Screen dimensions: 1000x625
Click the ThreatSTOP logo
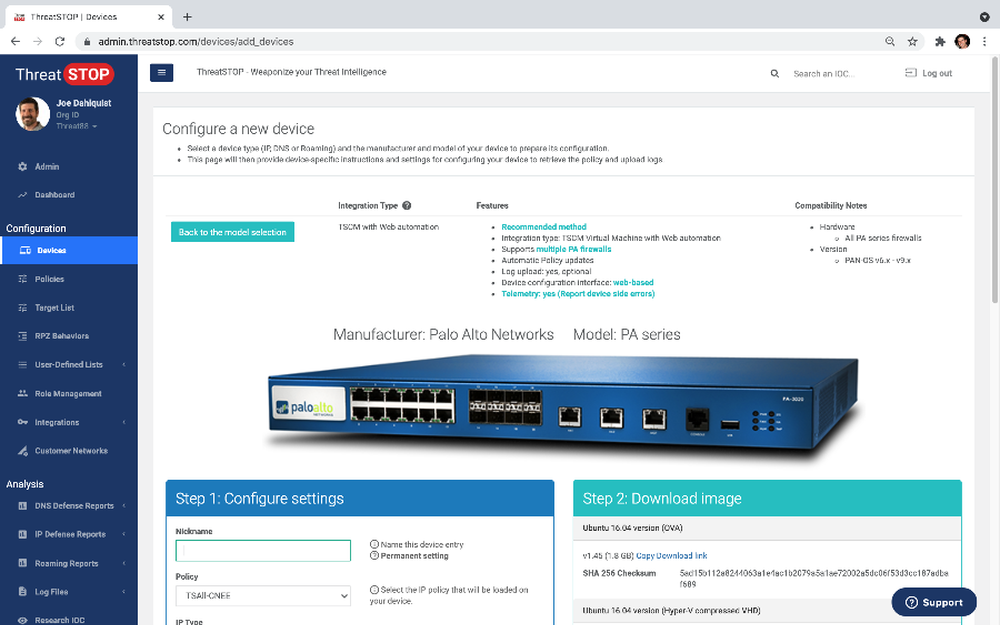pyautogui.click(x=64, y=74)
